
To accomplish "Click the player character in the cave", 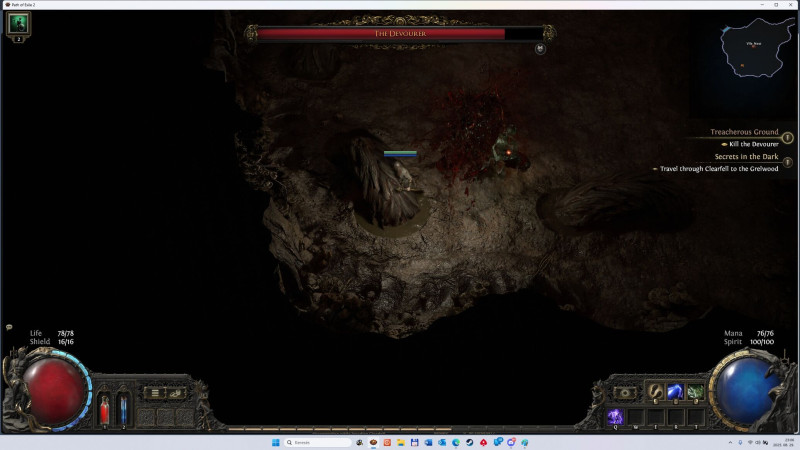I will click(405, 179).
